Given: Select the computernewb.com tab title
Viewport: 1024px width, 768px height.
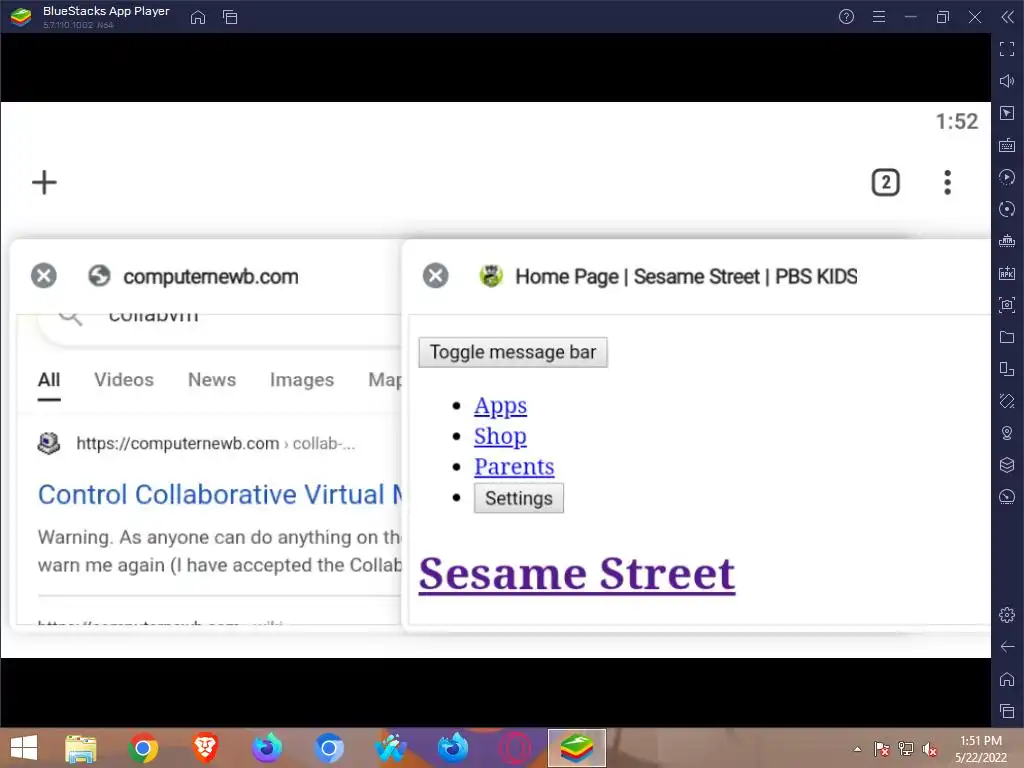Looking at the screenshot, I should (210, 276).
